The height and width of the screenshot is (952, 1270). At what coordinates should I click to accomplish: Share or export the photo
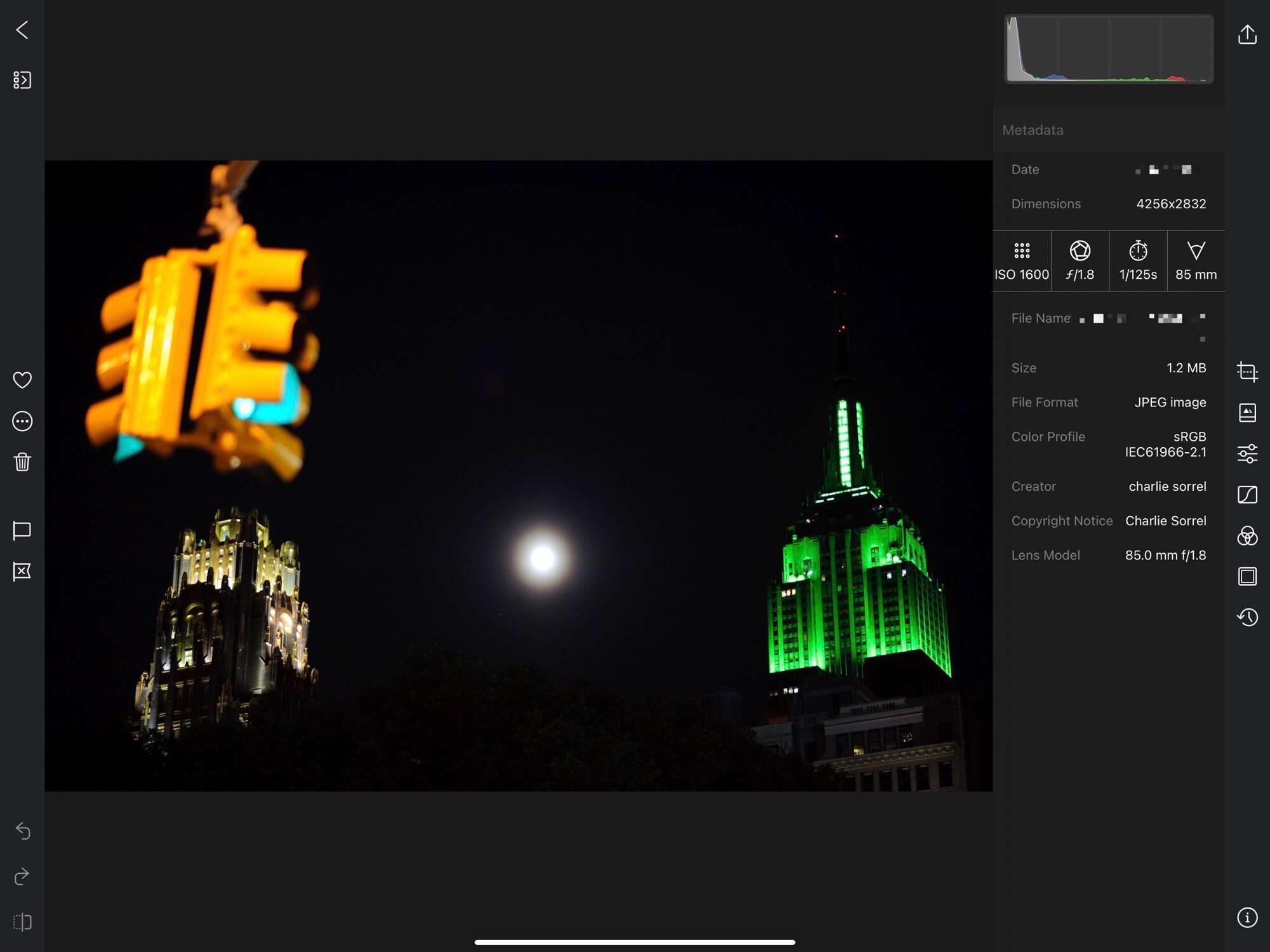click(1247, 34)
